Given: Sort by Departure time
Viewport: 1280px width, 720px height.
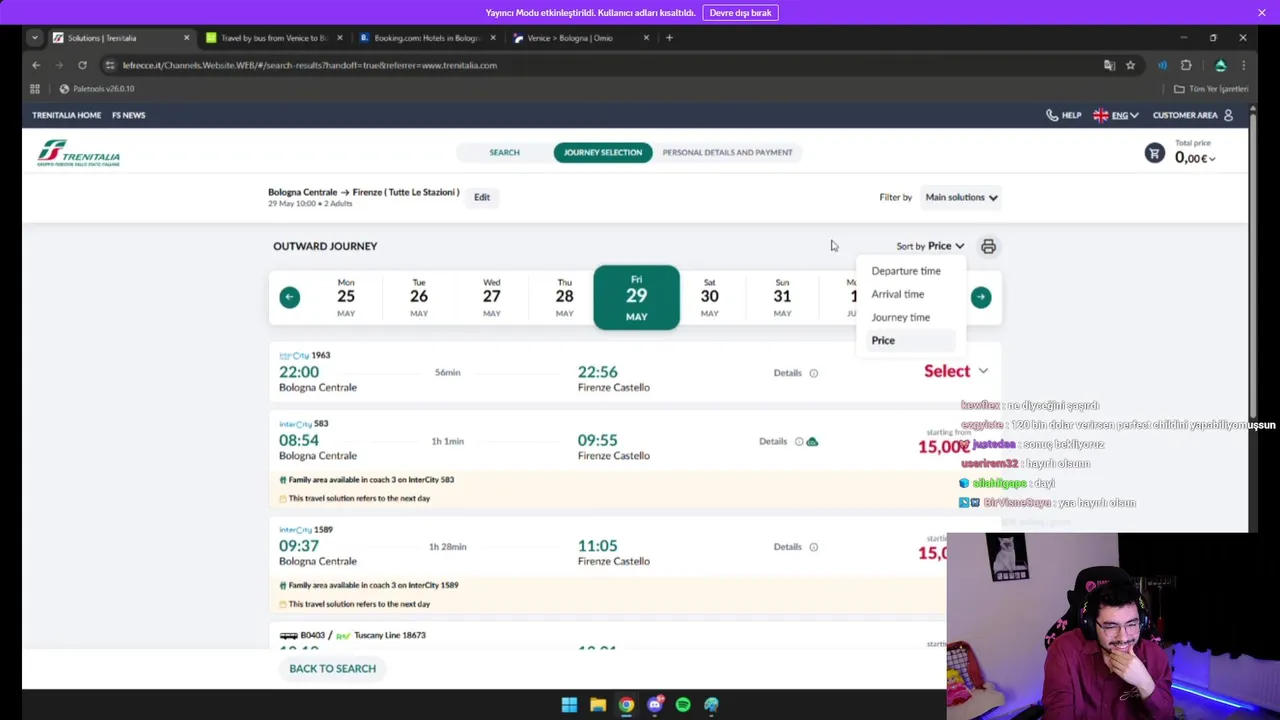Looking at the screenshot, I should point(906,271).
